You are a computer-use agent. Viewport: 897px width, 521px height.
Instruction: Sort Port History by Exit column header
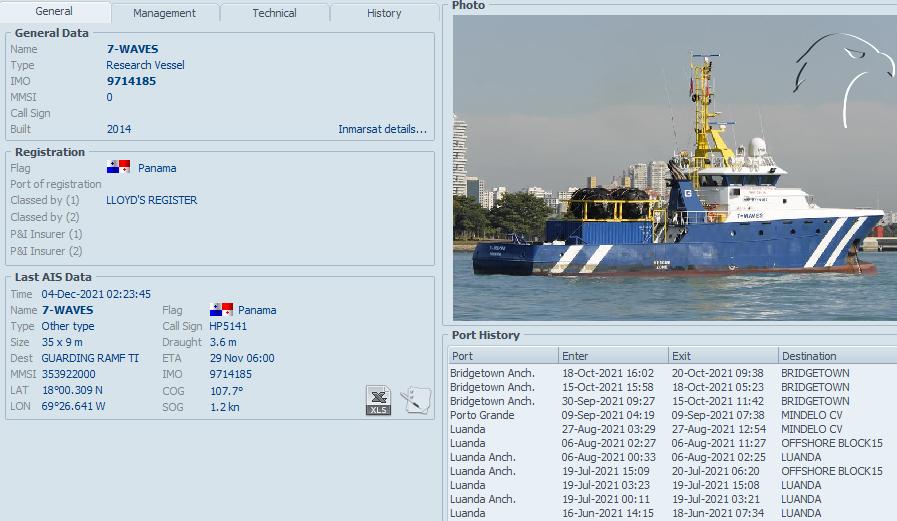pyautogui.click(x=723, y=356)
